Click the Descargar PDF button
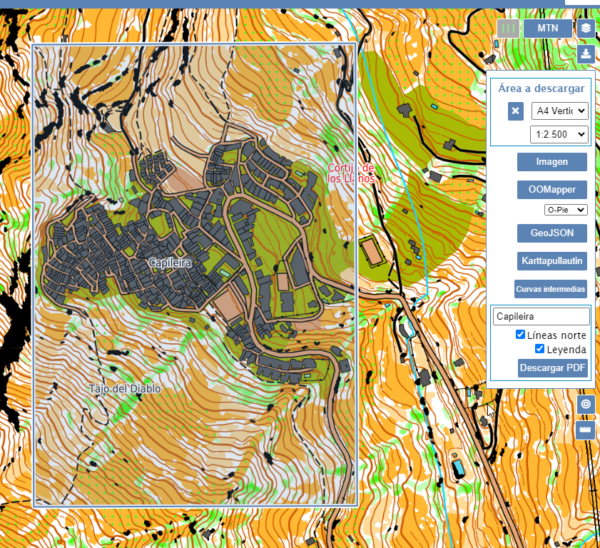 coord(553,368)
